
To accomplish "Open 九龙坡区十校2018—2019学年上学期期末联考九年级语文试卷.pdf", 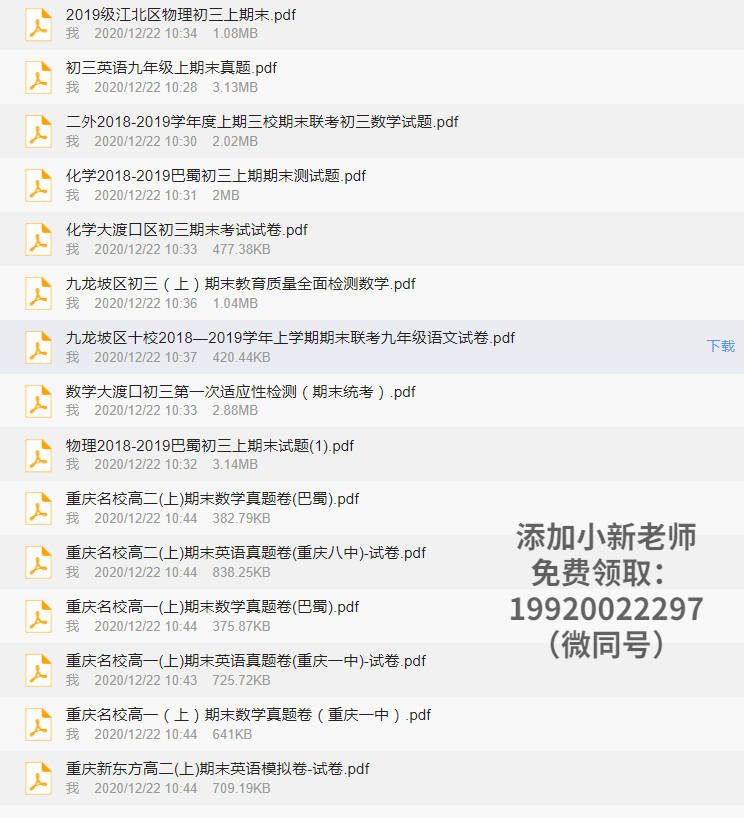I will (x=290, y=338).
